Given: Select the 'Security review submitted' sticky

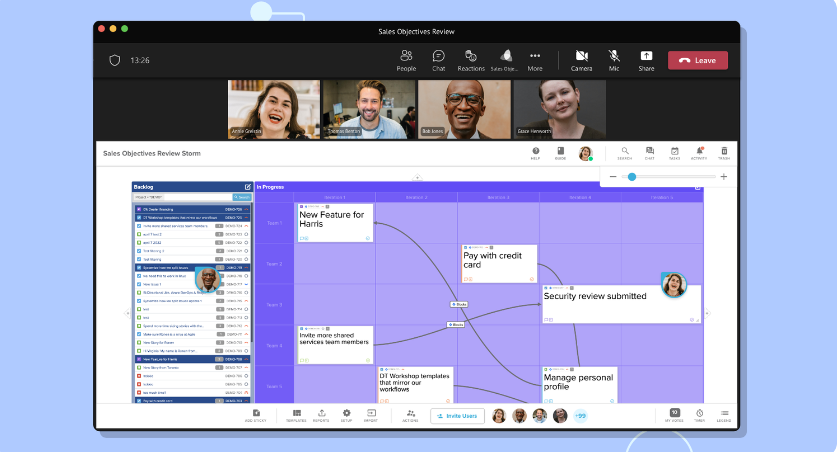Looking at the screenshot, I should (621, 304).
